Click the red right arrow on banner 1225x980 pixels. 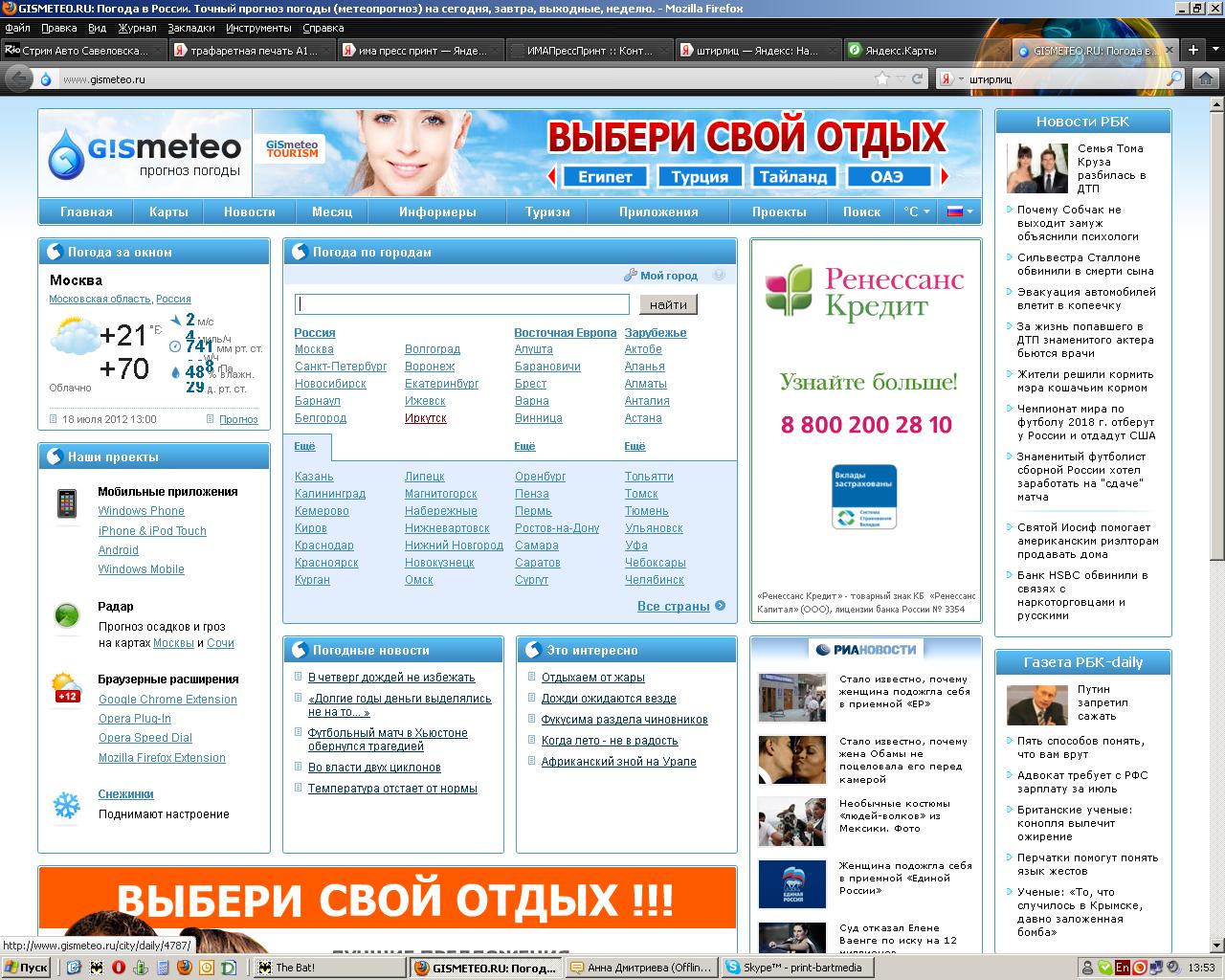tap(945, 176)
